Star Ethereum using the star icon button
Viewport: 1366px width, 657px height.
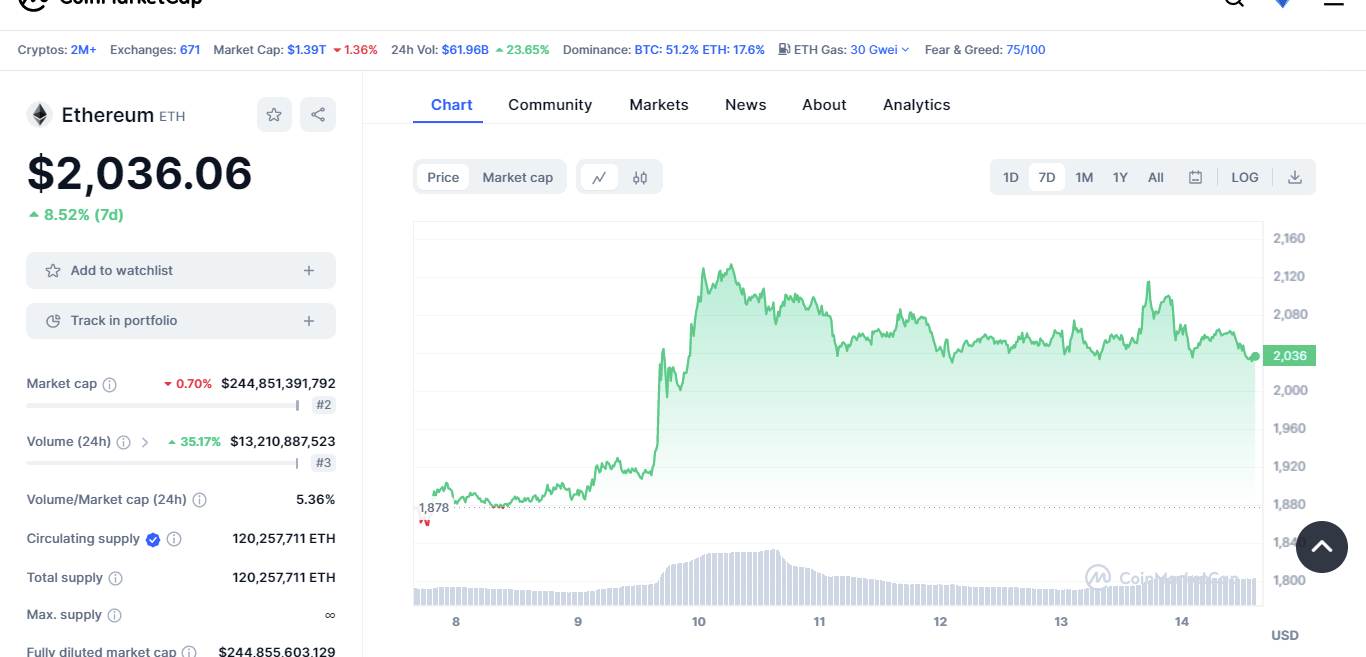[274, 115]
